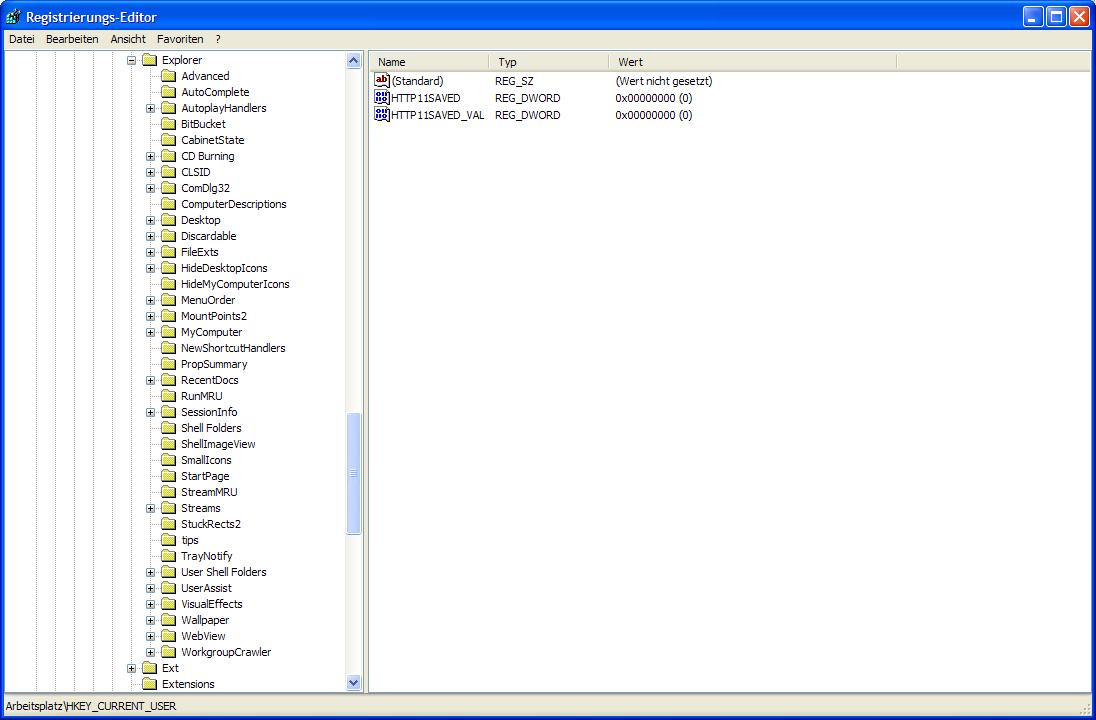Click the RunMRU folder icon

click(x=168, y=396)
